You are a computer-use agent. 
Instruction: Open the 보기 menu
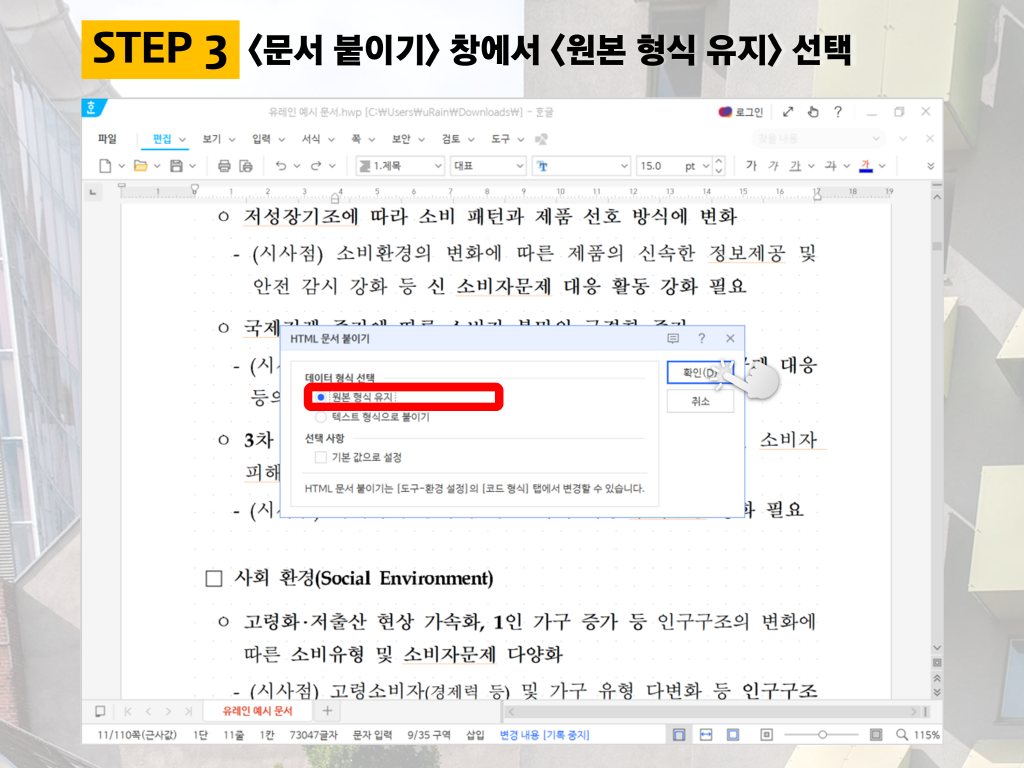[x=211, y=138]
